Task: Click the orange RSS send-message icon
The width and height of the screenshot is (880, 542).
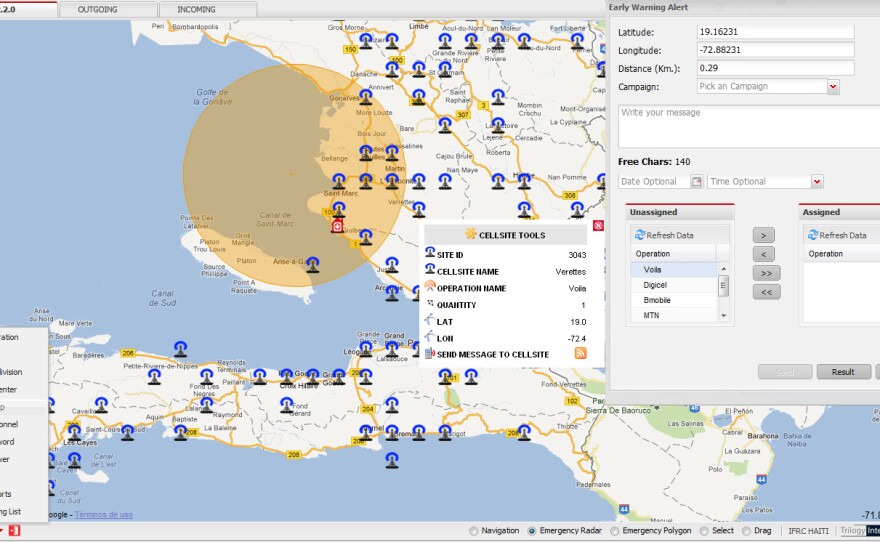Action: [x=580, y=354]
